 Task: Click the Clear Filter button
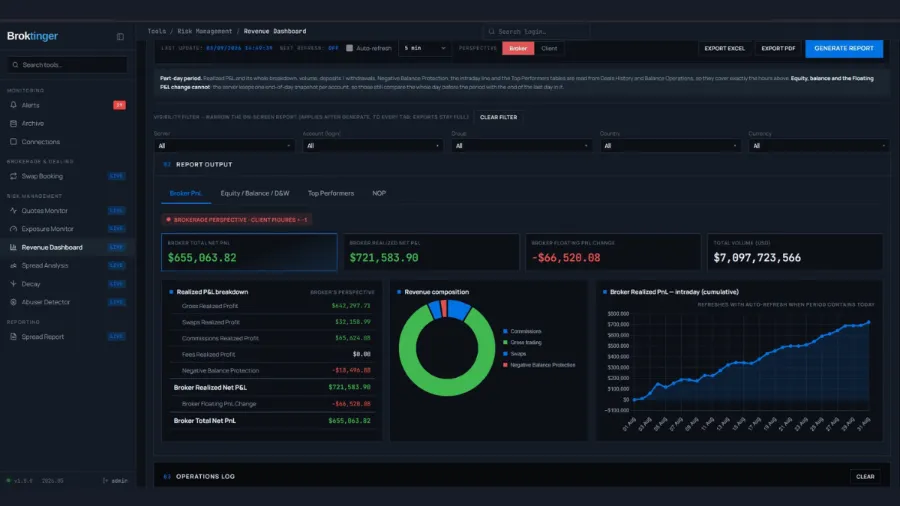498,117
